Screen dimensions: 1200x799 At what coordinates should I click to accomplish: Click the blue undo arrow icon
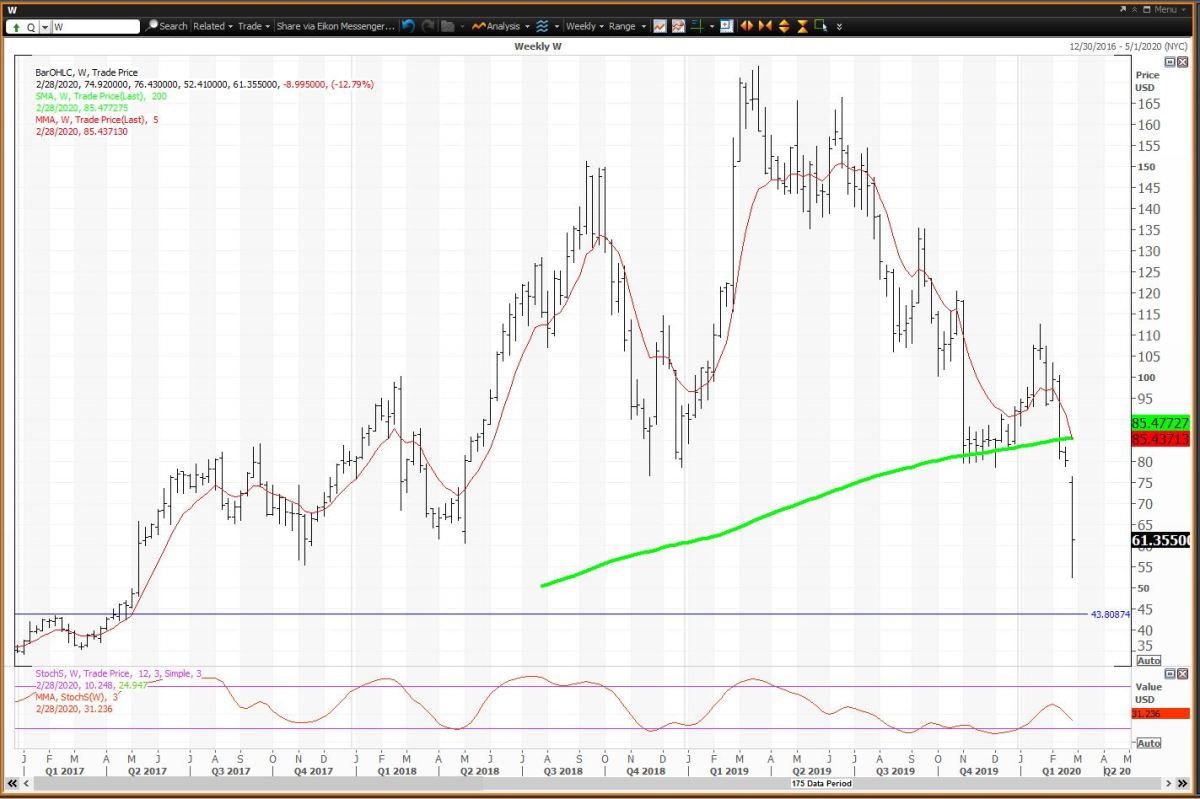(408, 26)
